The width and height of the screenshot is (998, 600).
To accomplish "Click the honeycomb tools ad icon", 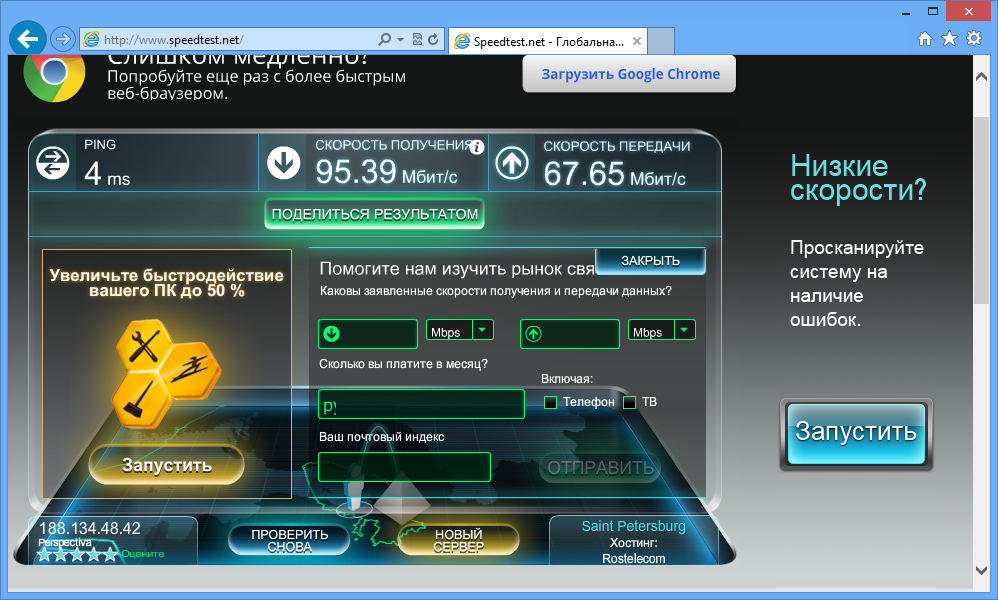I will pyautogui.click(x=167, y=373).
